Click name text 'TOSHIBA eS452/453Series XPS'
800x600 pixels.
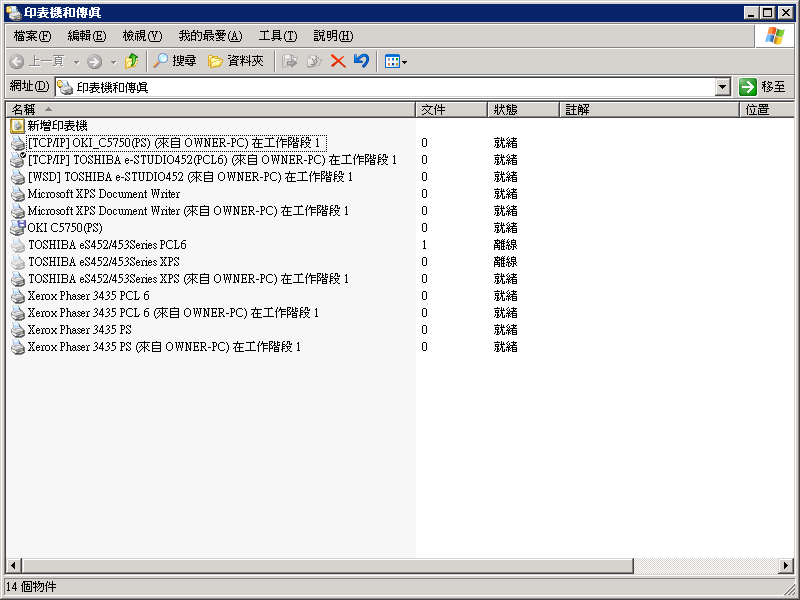[x=104, y=262]
